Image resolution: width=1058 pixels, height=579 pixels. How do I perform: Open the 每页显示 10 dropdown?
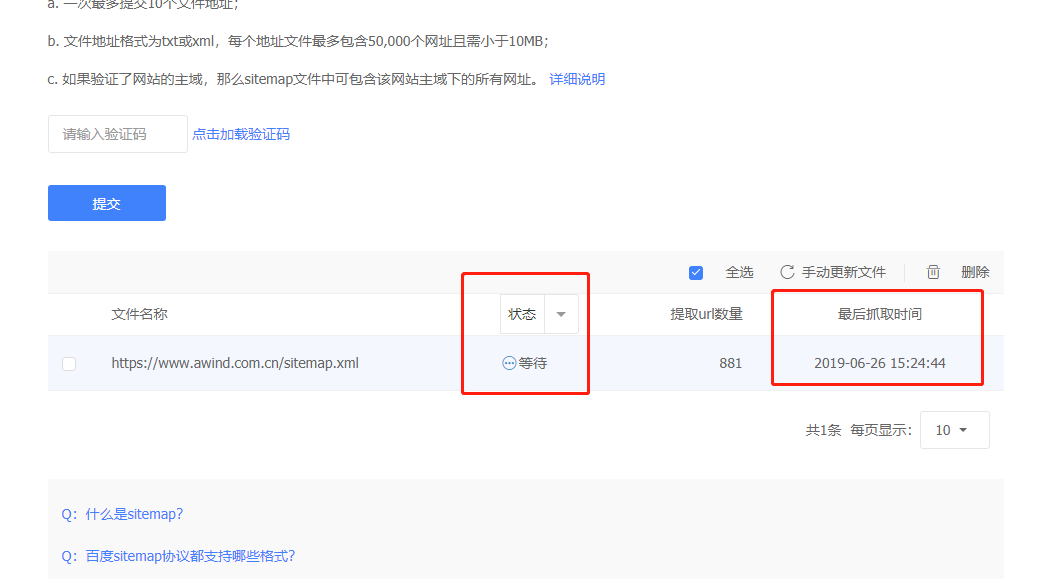(x=955, y=430)
